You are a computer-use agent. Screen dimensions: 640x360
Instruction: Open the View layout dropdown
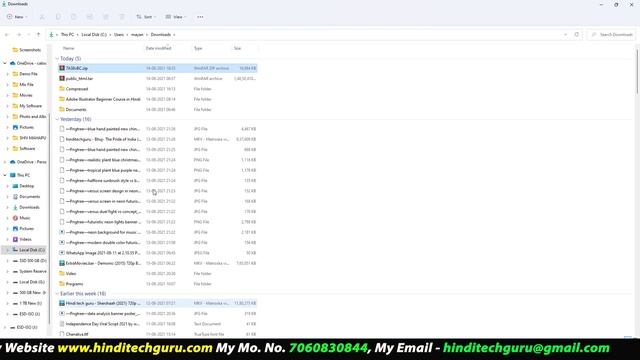coord(176,17)
